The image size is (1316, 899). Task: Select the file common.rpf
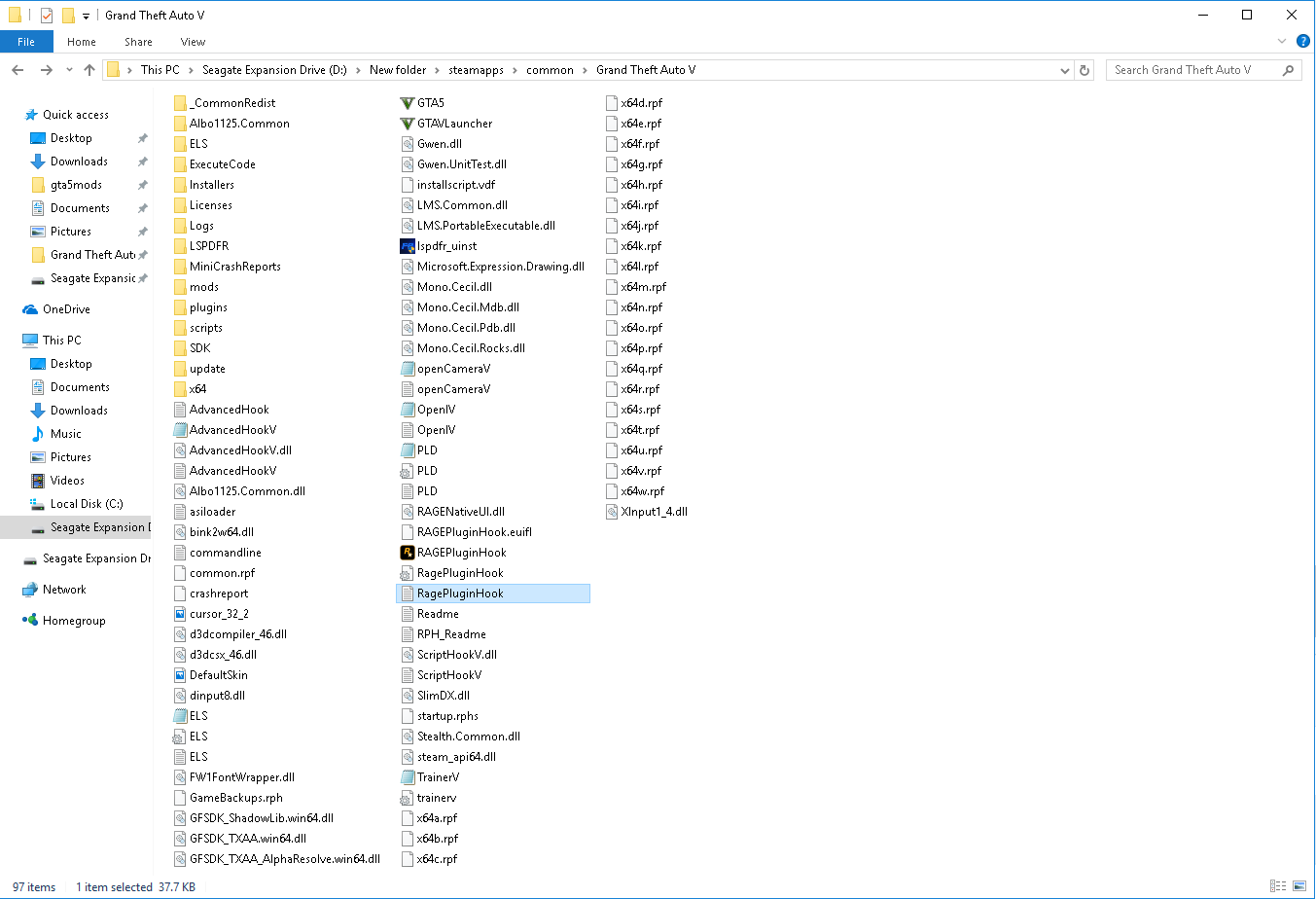click(x=214, y=573)
